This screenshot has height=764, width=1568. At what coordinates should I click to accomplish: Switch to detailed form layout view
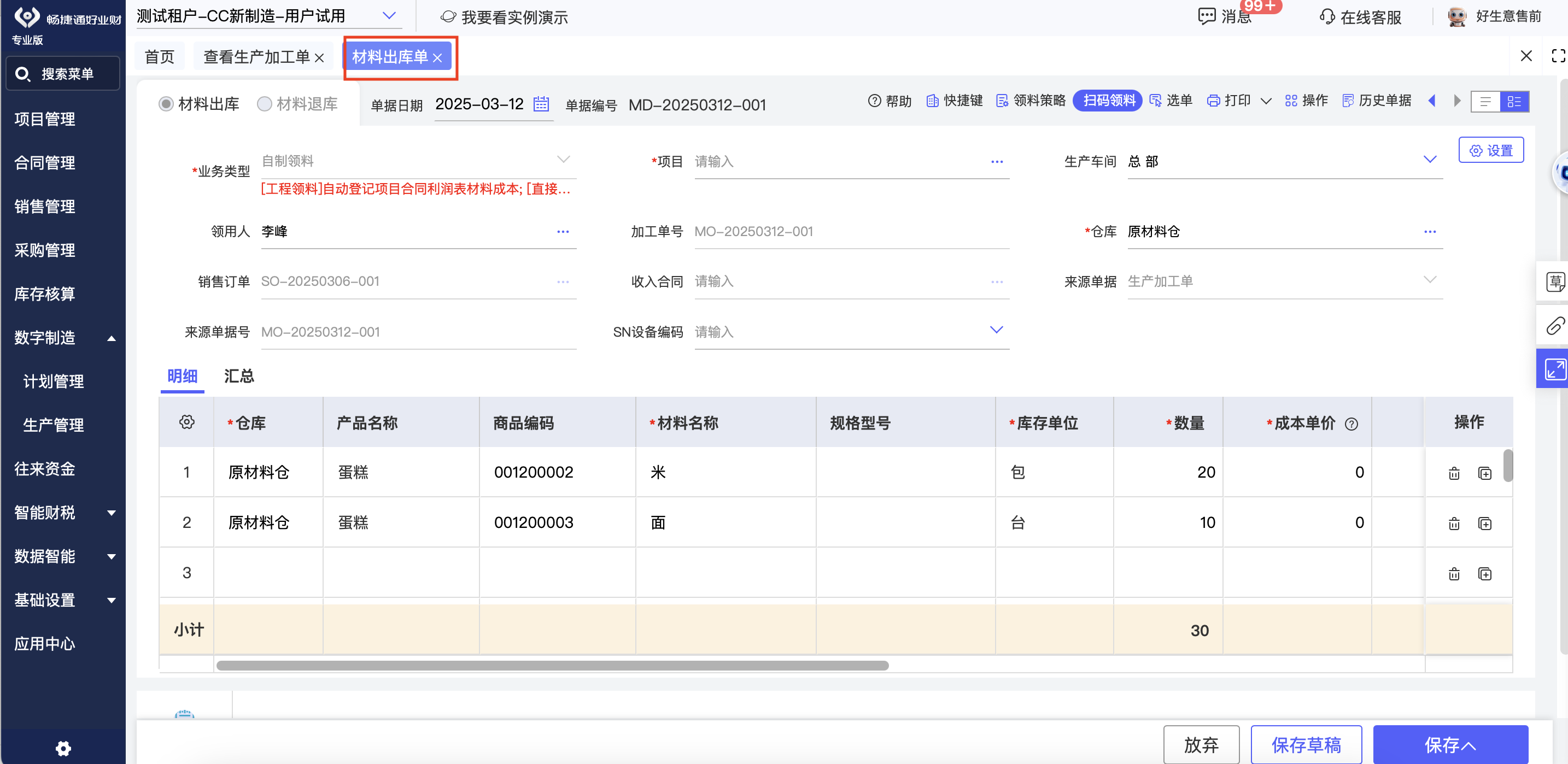pyautogui.click(x=1514, y=102)
